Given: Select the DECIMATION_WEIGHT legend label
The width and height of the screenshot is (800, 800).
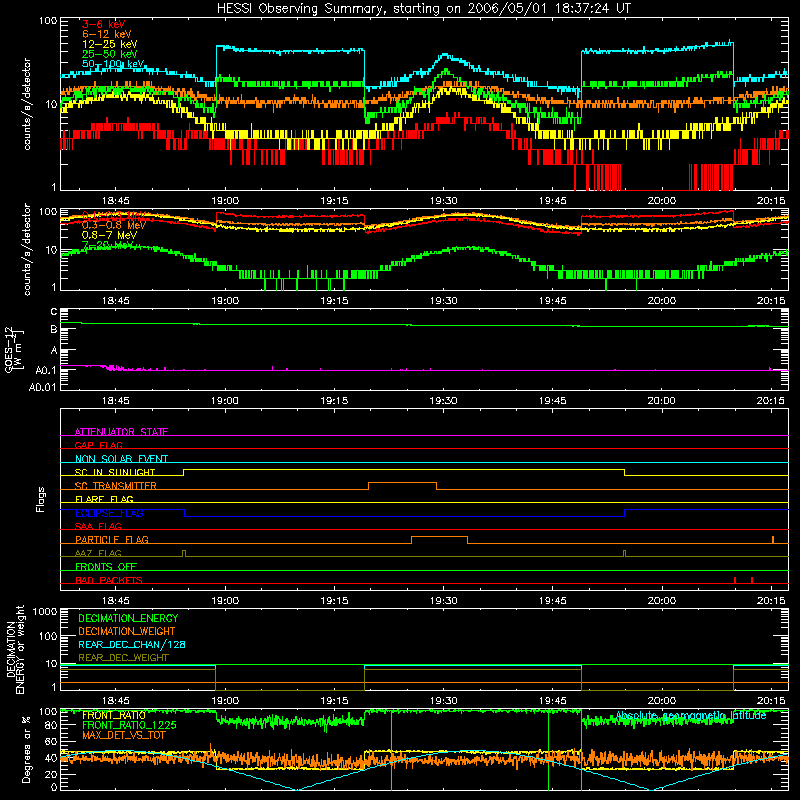Looking at the screenshot, I should [x=127, y=631].
